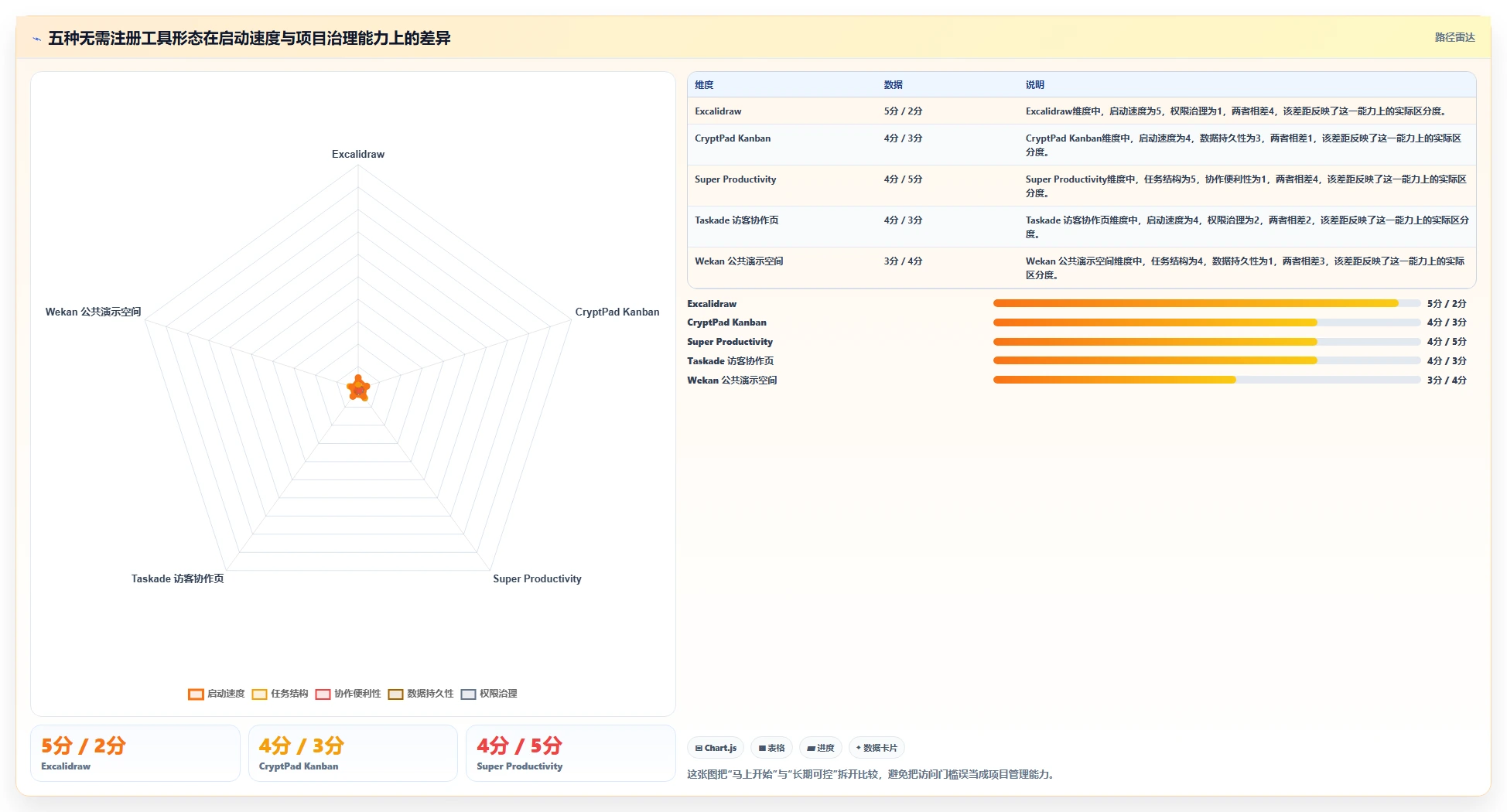Screen dimensions: 1507x812
Task: Click the Chart.js tag chip
Action: coord(716,748)
